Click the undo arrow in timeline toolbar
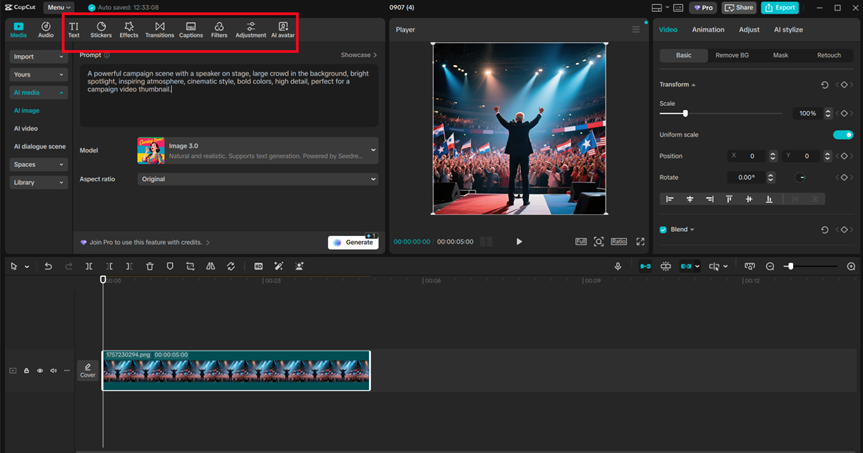The height and width of the screenshot is (453, 863). pos(48,267)
